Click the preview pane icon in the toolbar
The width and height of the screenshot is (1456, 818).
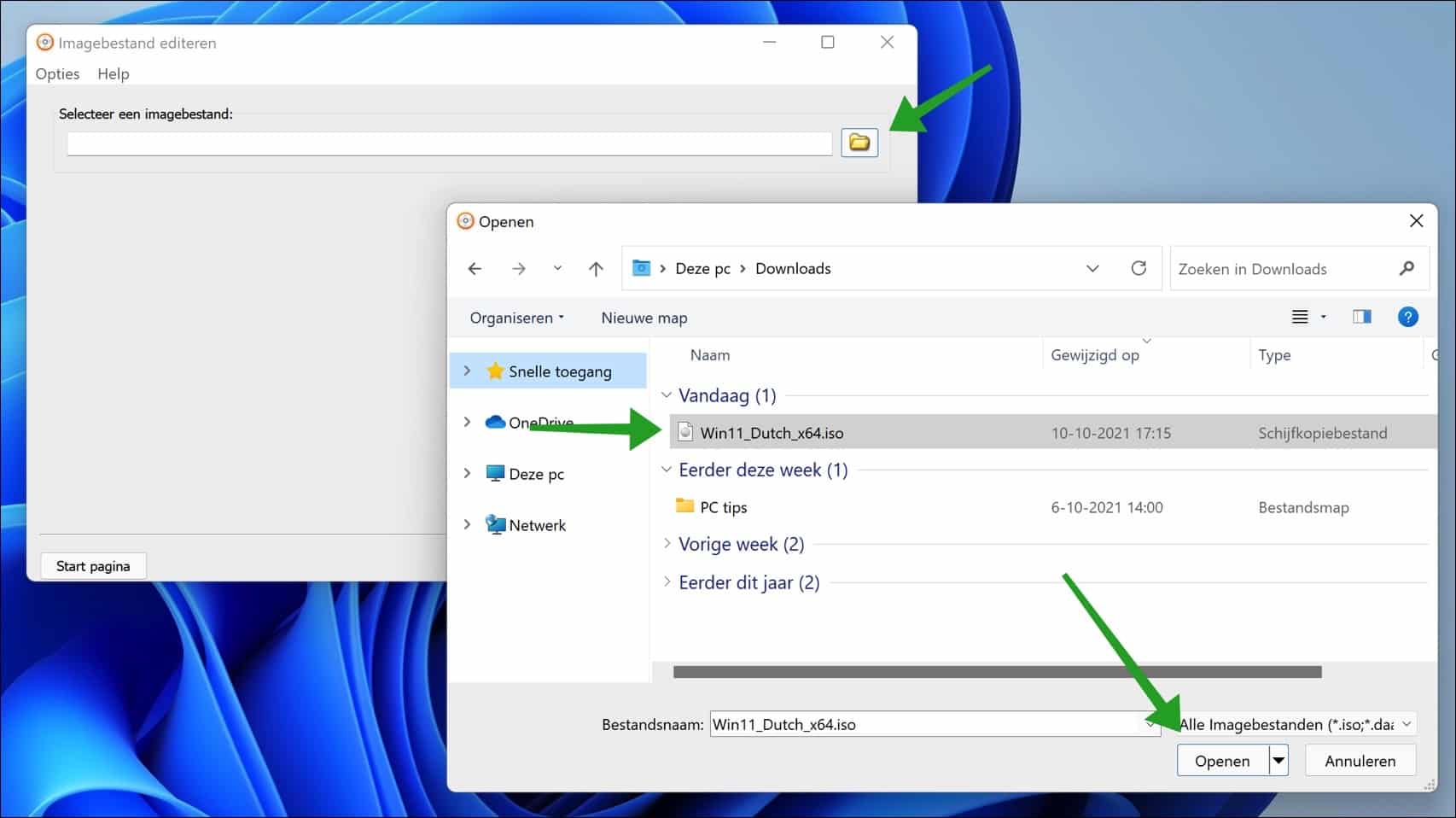1361,317
